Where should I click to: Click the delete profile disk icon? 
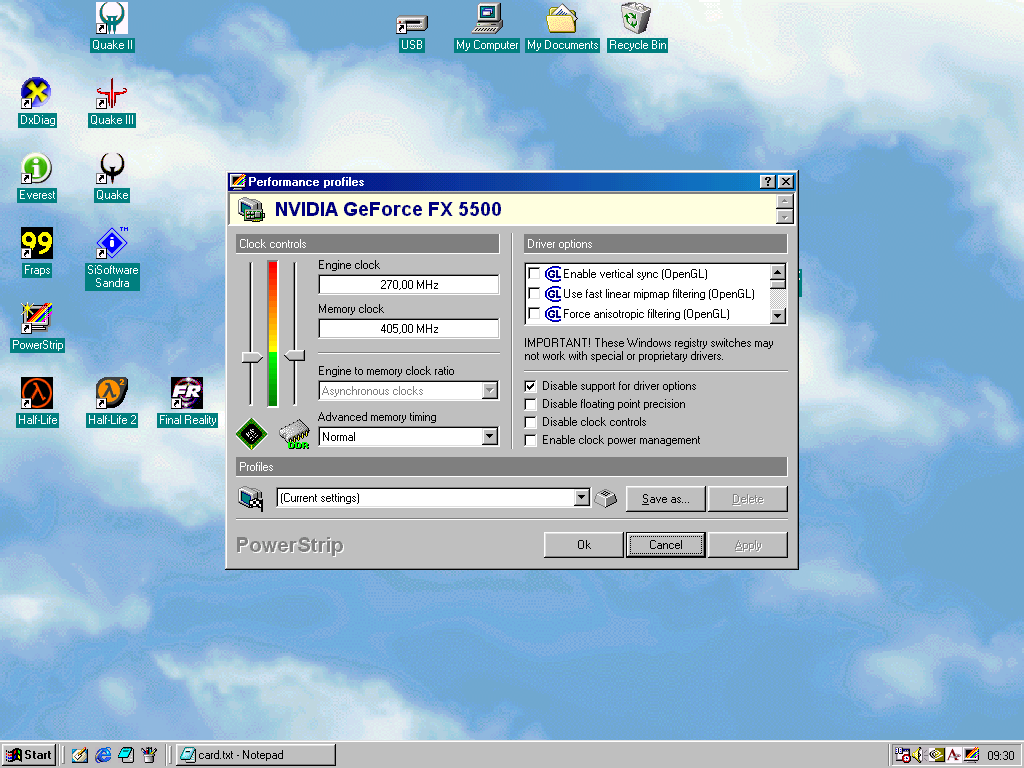click(605, 498)
